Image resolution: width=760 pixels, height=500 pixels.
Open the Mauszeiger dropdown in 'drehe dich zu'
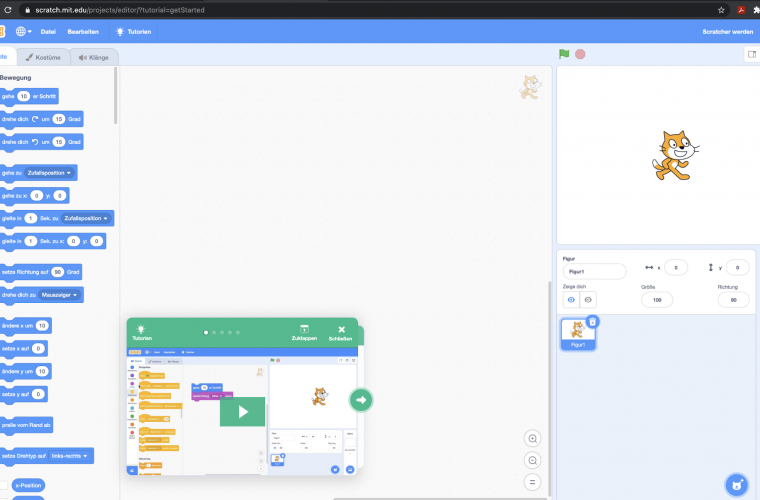[60, 295]
